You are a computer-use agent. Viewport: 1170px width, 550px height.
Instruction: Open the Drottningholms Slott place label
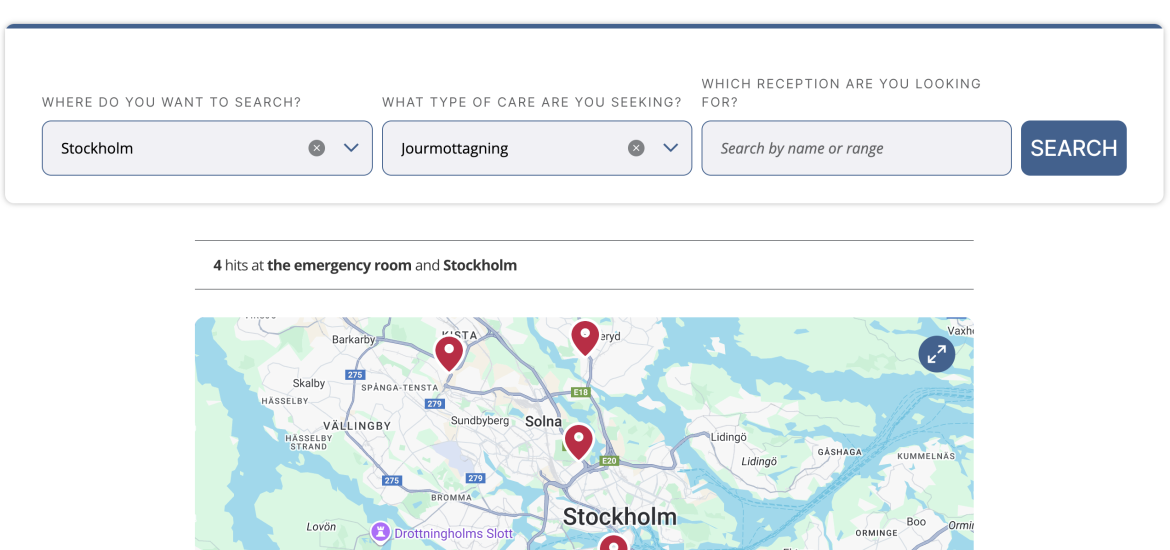point(453,534)
